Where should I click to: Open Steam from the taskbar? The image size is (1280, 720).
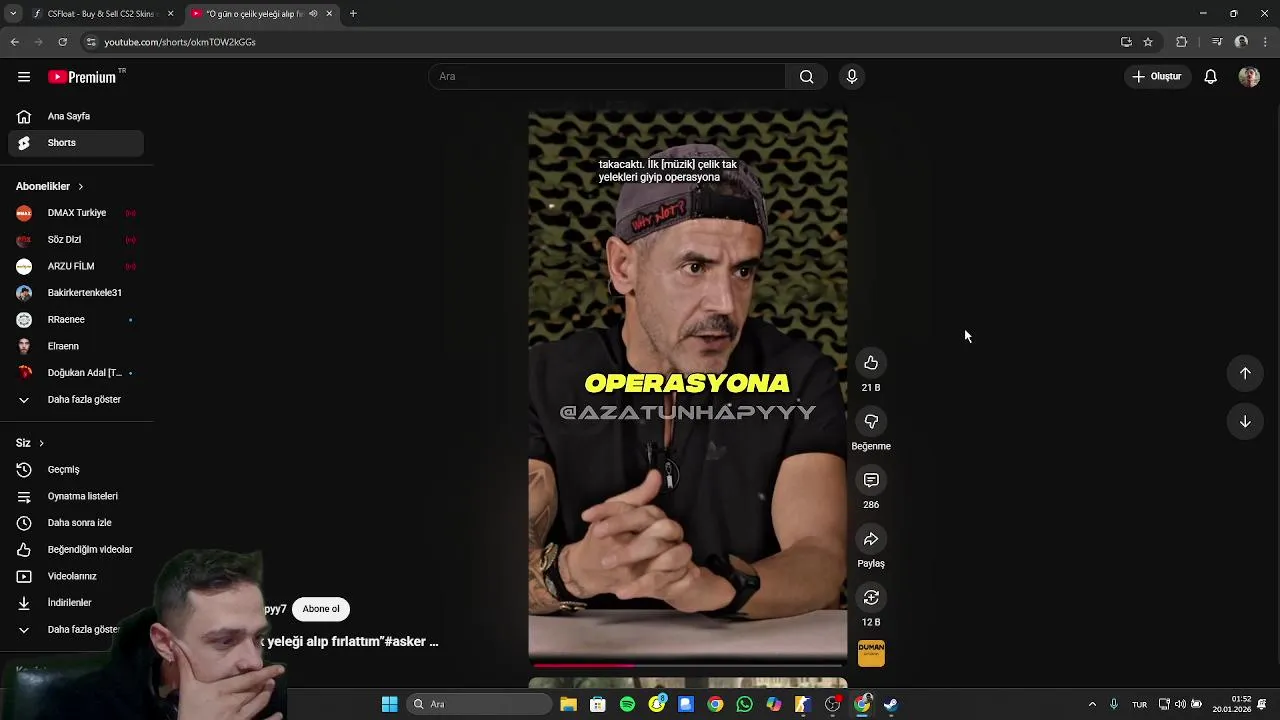[x=891, y=704]
